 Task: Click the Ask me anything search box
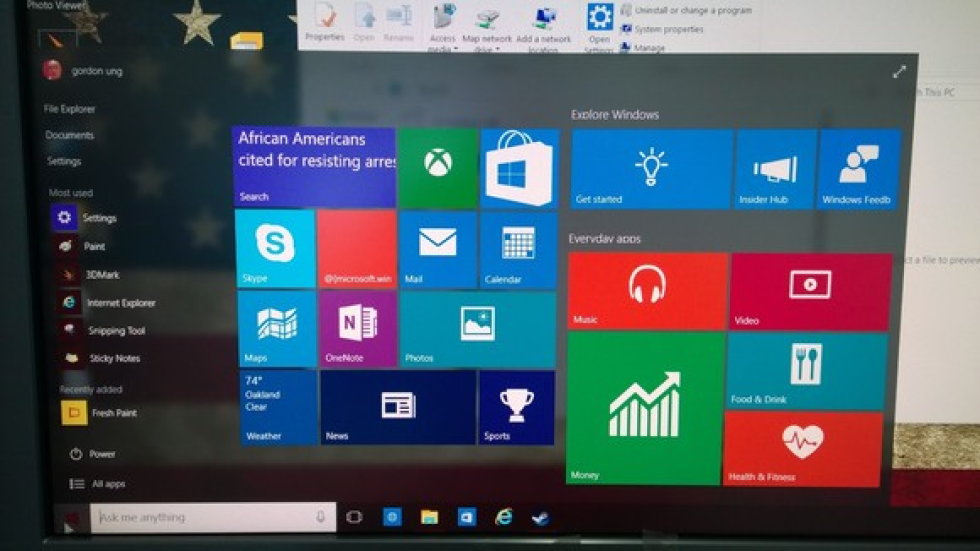[212, 517]
